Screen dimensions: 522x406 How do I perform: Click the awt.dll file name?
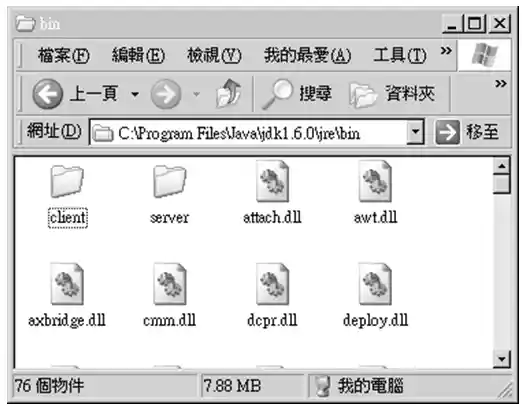point(375,218)
